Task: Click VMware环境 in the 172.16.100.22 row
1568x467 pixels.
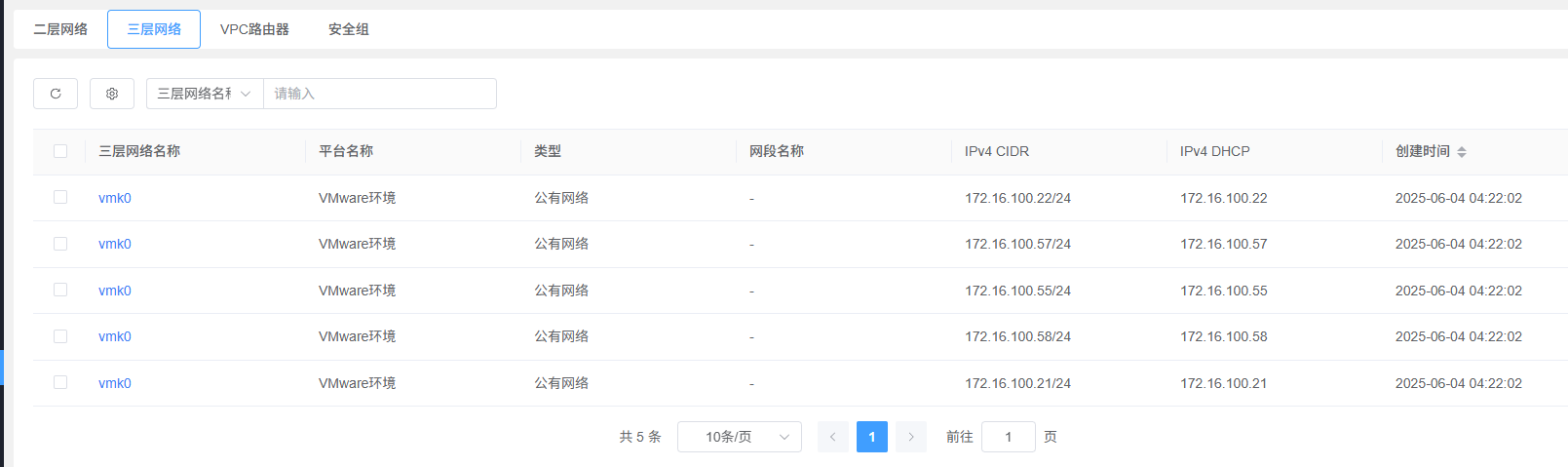Action: coord(357,198)
